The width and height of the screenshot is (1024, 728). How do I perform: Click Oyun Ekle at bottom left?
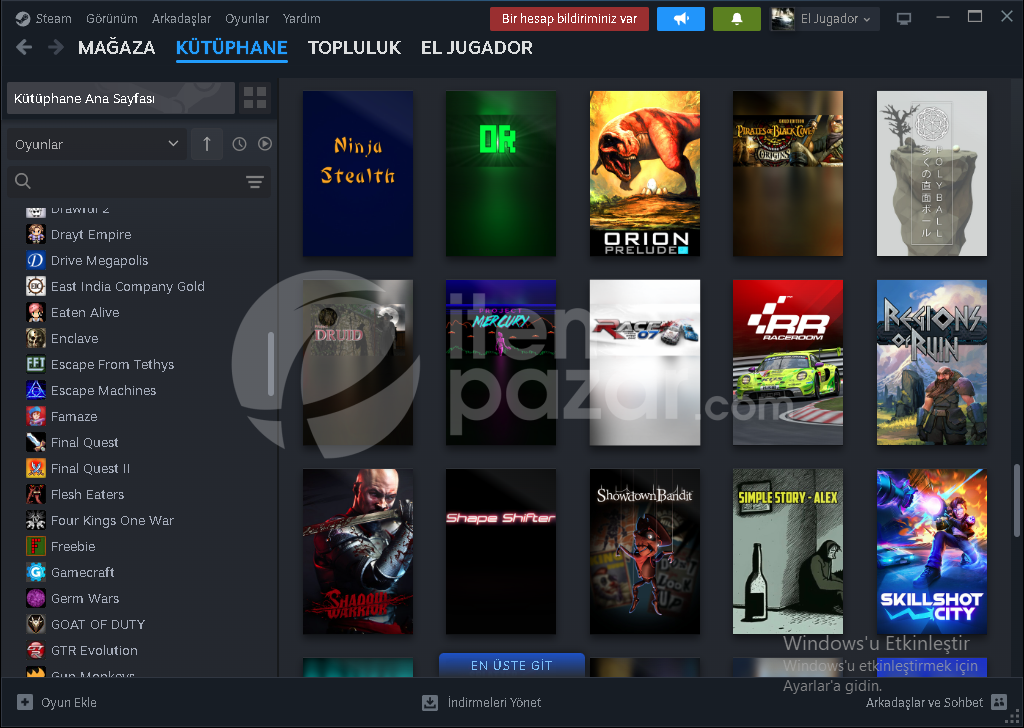click(57, 703)
